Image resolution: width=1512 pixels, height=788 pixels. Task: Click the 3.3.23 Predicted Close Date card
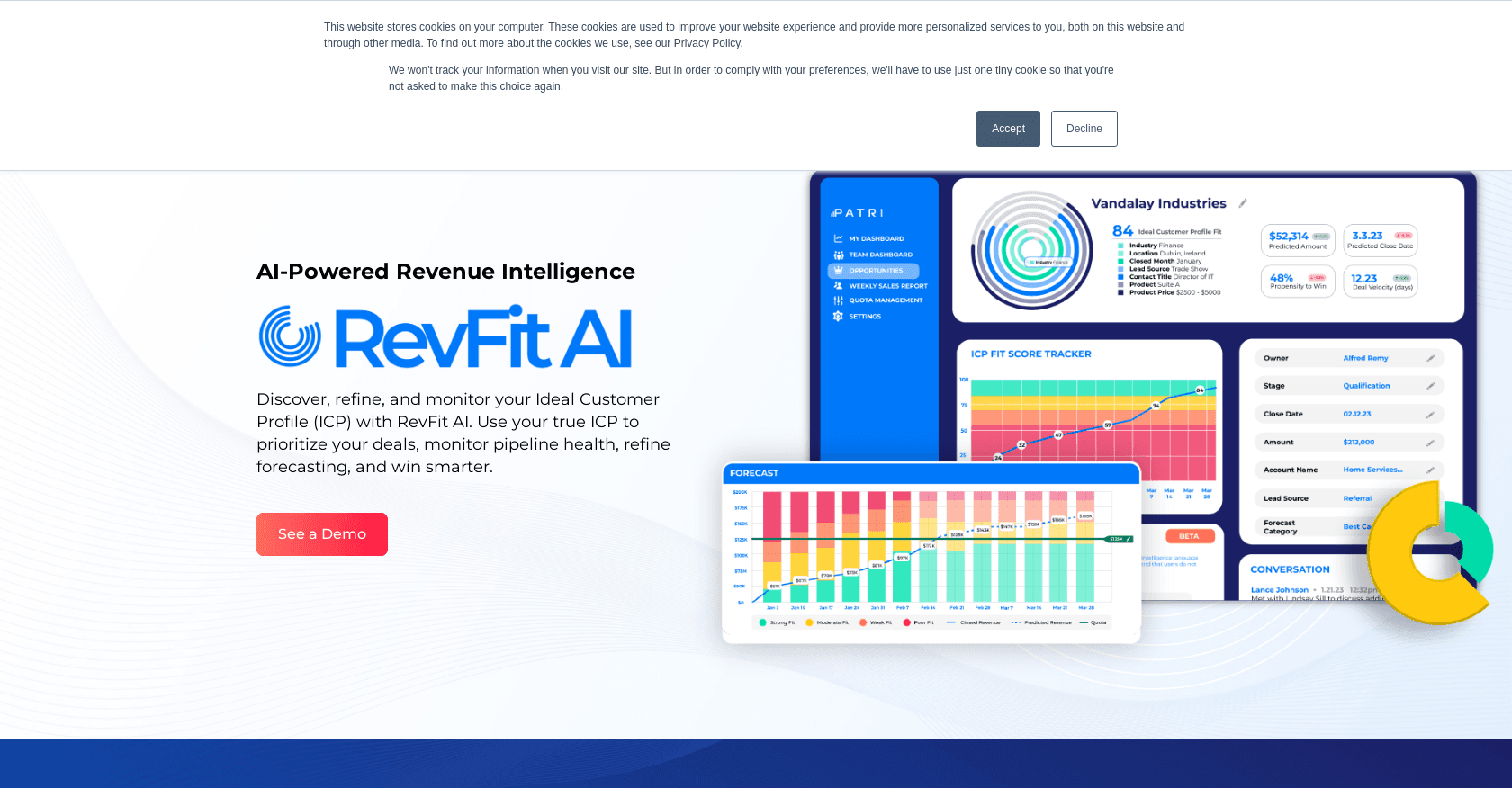pos(1381,240)
